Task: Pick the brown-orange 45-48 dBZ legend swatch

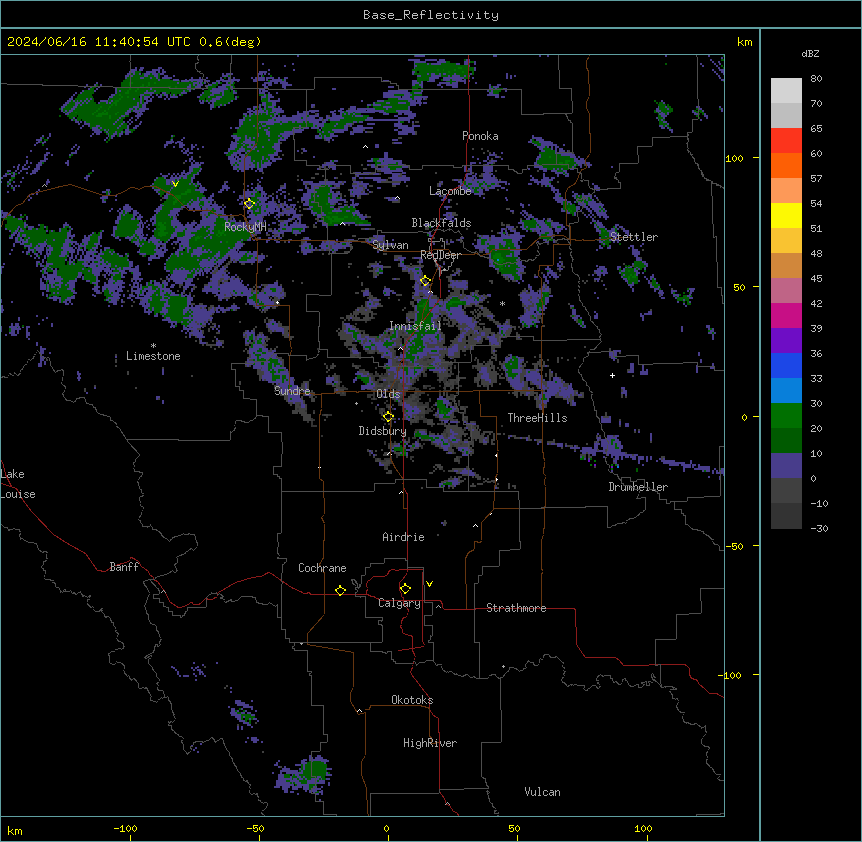Action: point(786,265)
